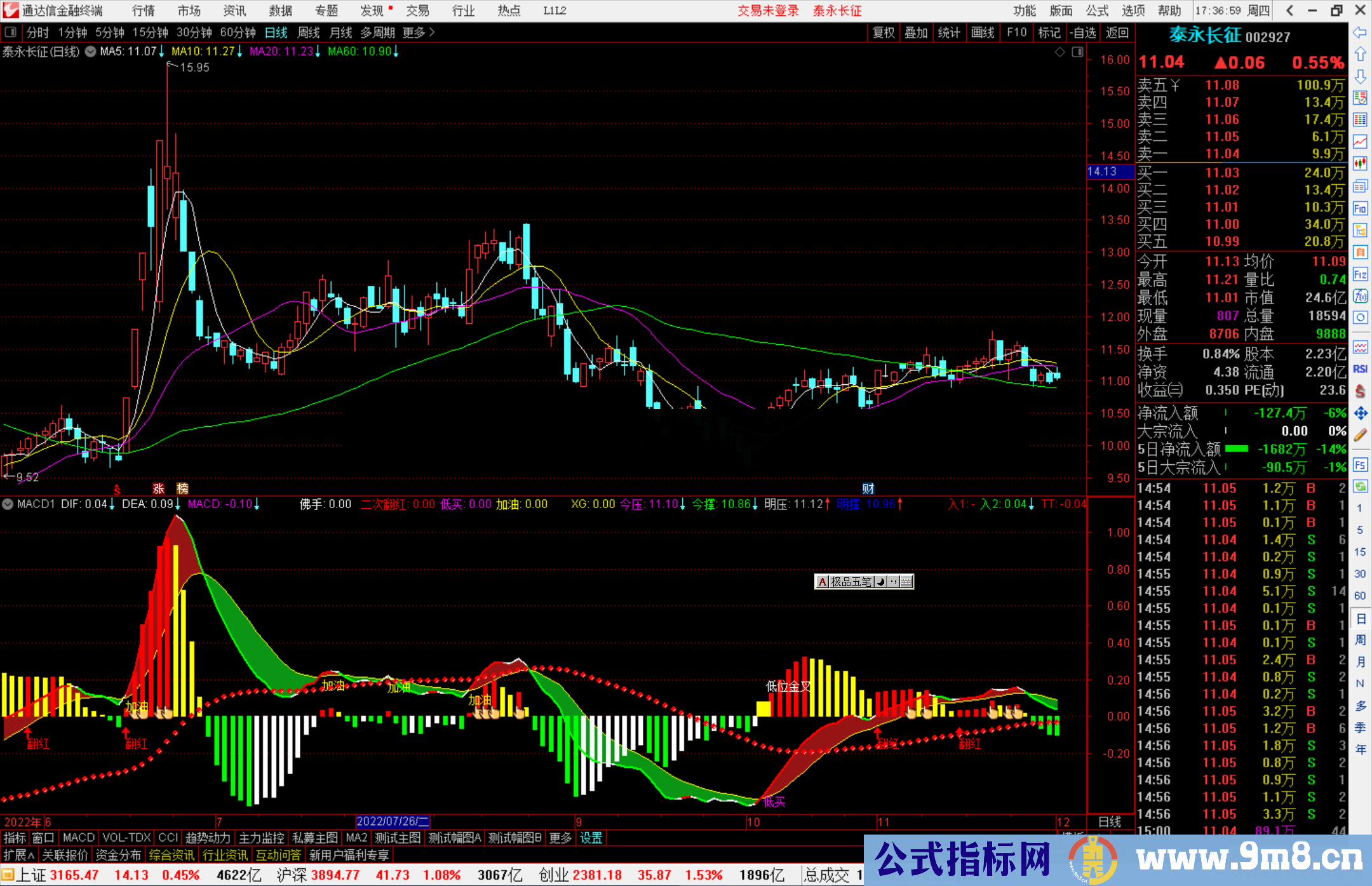Expand the MACD1 indicator dropdown arrow
This screenshot has height=886, width=1372.
tap(8, 504)
